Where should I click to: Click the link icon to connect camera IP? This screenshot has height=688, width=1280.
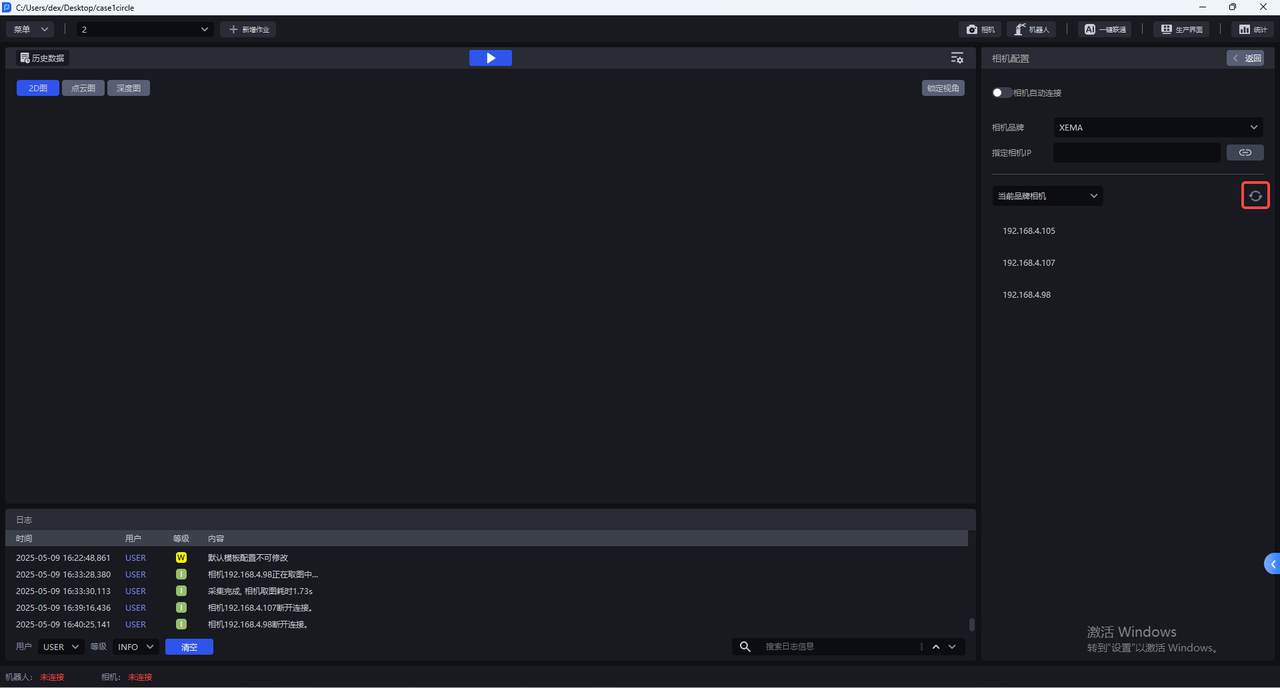pyautogui.click(x=1245, y=153)
